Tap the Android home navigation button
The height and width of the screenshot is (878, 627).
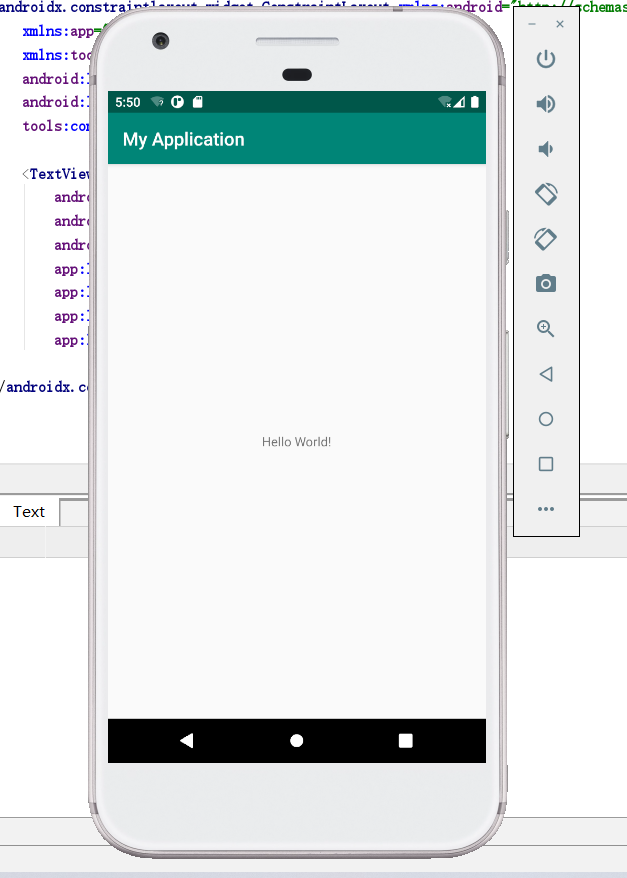pyautogui.click(x=297, y=741)
